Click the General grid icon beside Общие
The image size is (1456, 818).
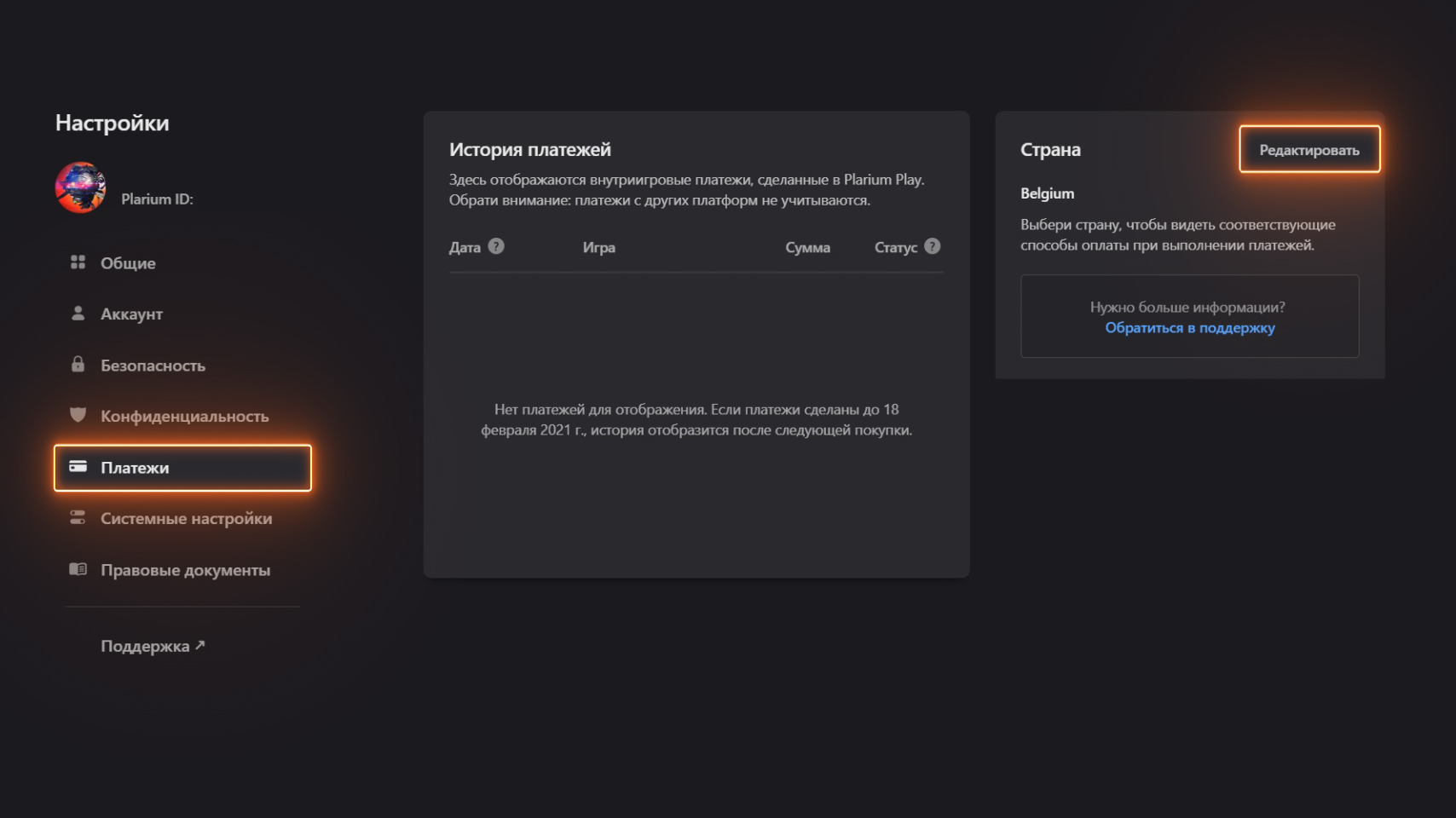click(78, 262)
